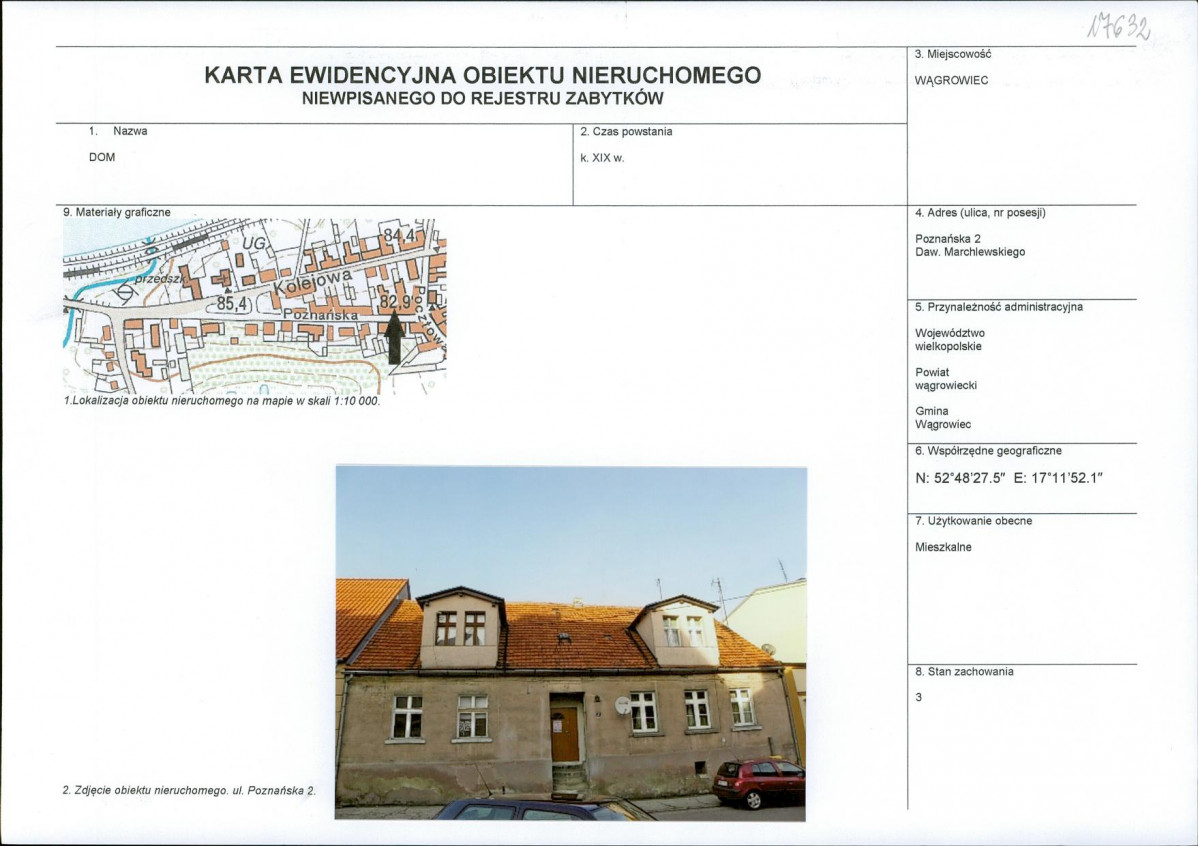1198x846 pixels.
Task: Click the longitude coordinate E: 17°11'52.1"
Action: point(1058,478)
